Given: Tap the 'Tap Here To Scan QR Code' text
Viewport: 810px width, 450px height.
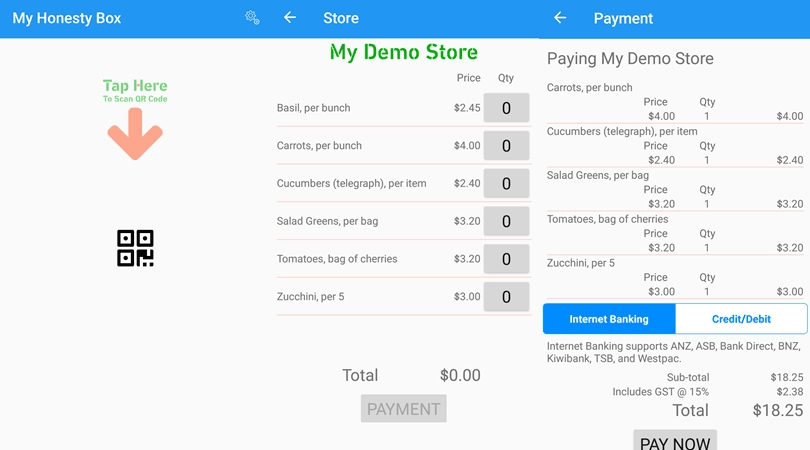Looking at the screenshot, I should [x=135, y=90].
